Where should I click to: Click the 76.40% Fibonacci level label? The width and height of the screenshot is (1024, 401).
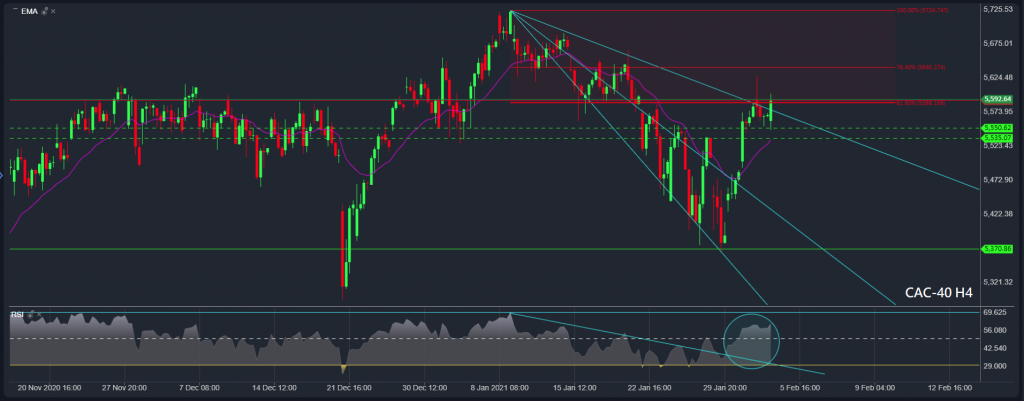920,68
